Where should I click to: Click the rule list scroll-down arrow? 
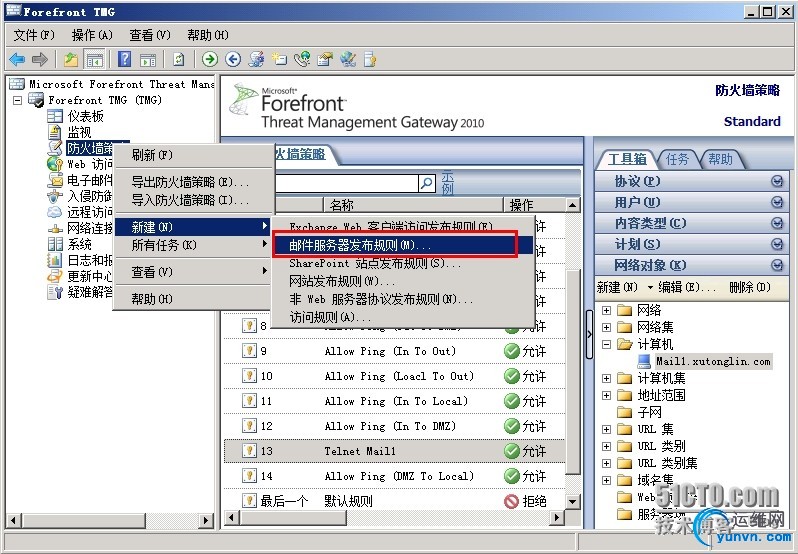pyautogui.click(x=573, y=501)
